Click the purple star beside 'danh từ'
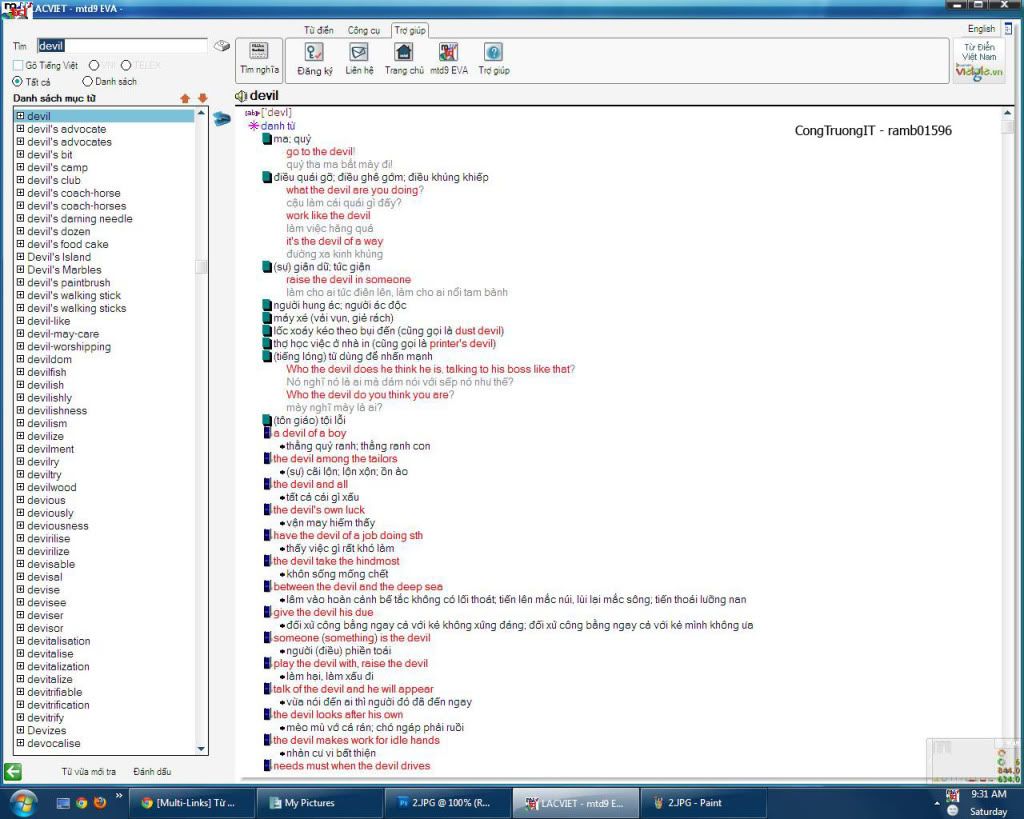1024x819 pixels. 253,125
